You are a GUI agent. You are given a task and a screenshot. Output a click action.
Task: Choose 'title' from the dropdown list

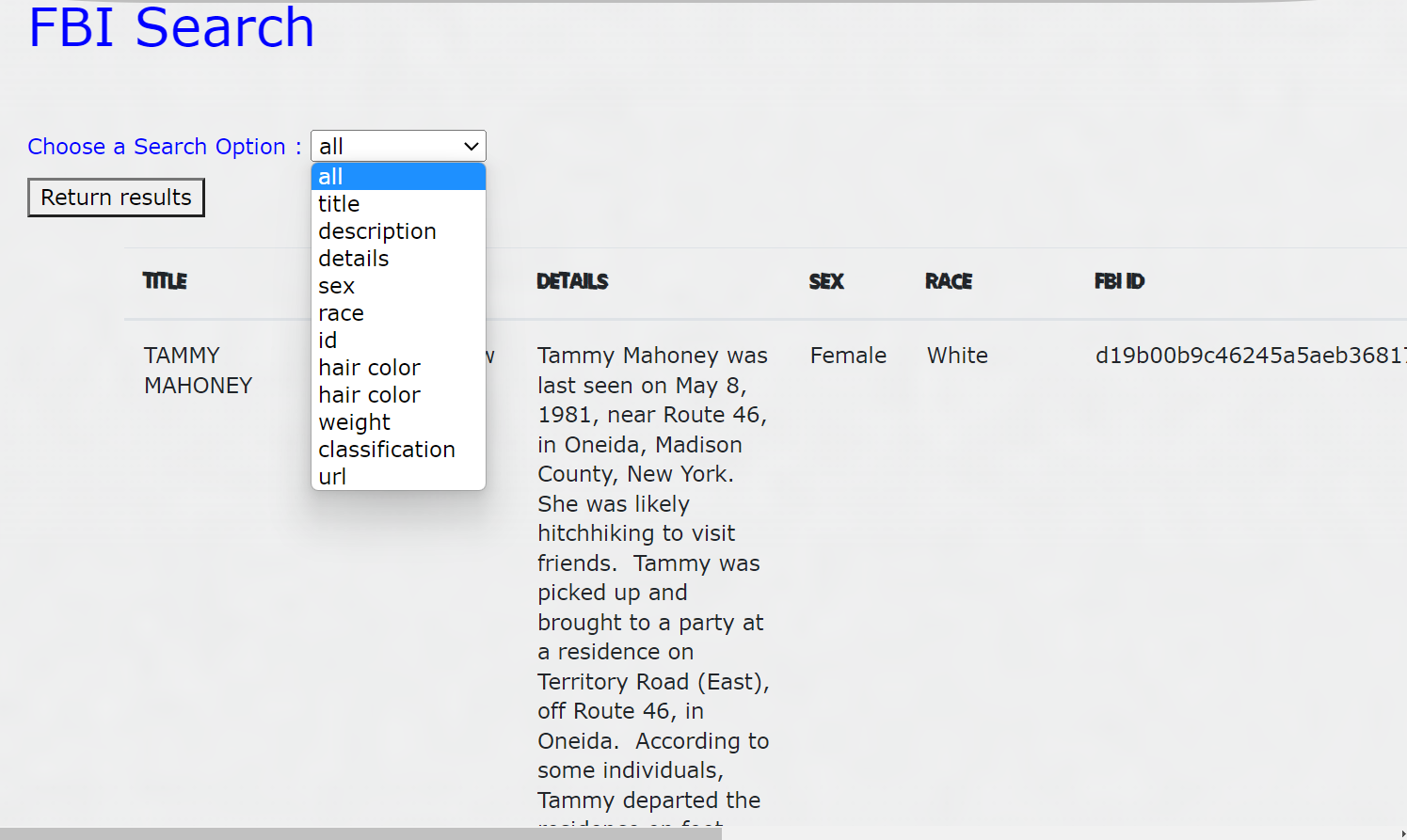(x=398, y=204)
